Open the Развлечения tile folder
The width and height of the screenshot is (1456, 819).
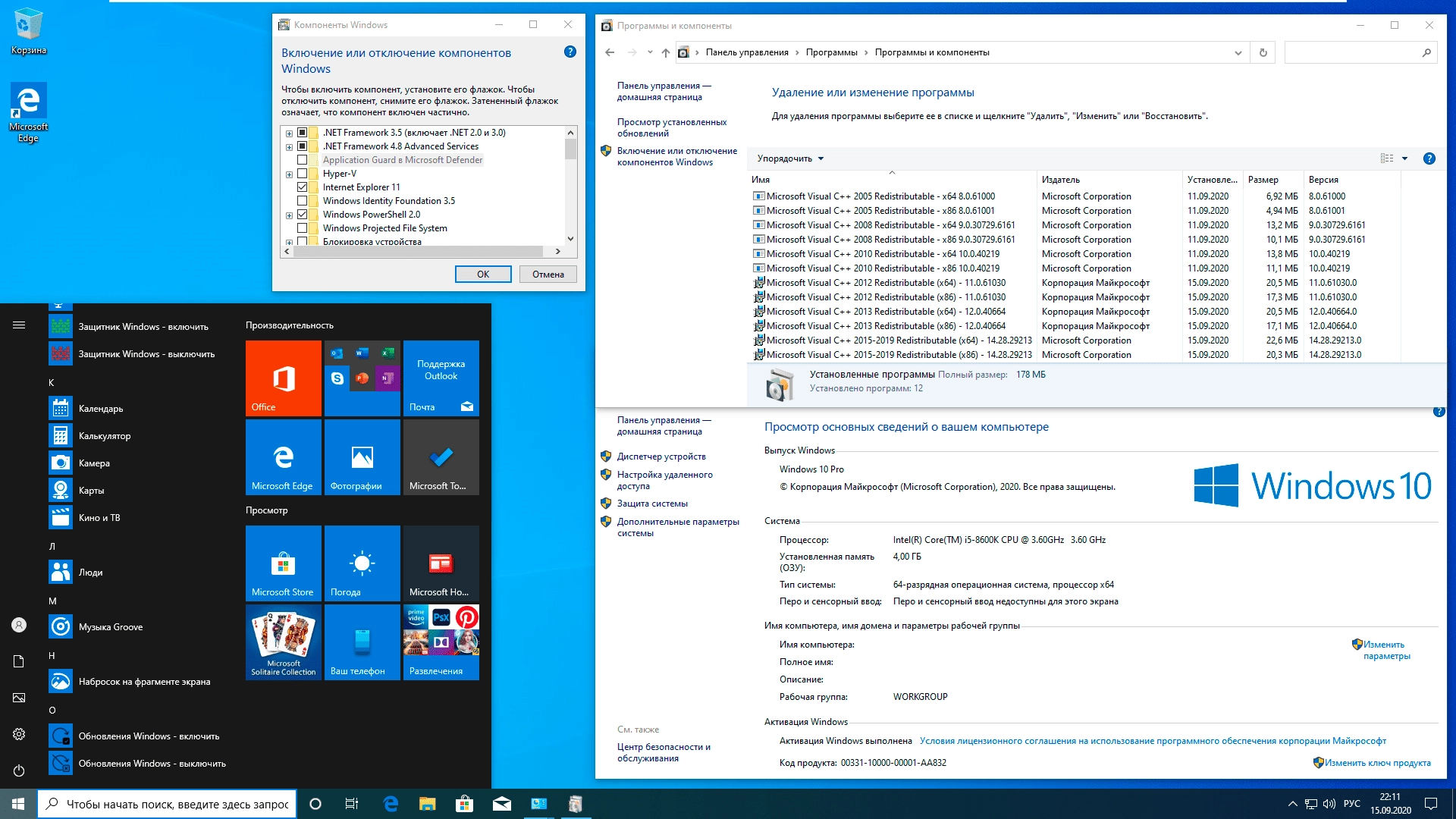coord(441,642)
